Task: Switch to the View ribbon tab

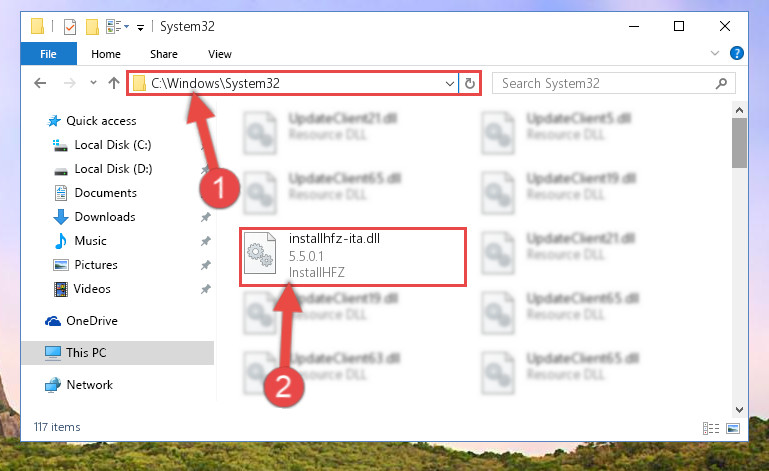Action: (220, 54)
